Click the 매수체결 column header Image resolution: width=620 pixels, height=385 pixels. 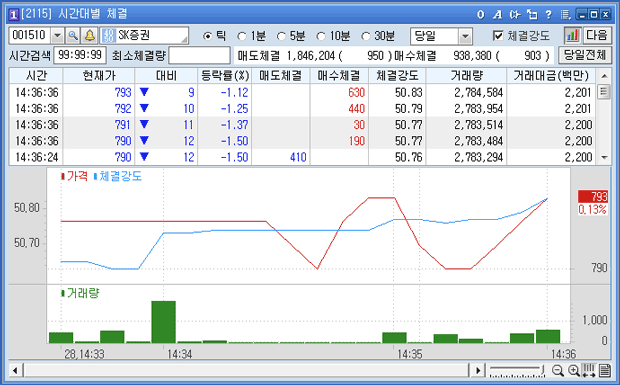(x=339, y=75)
